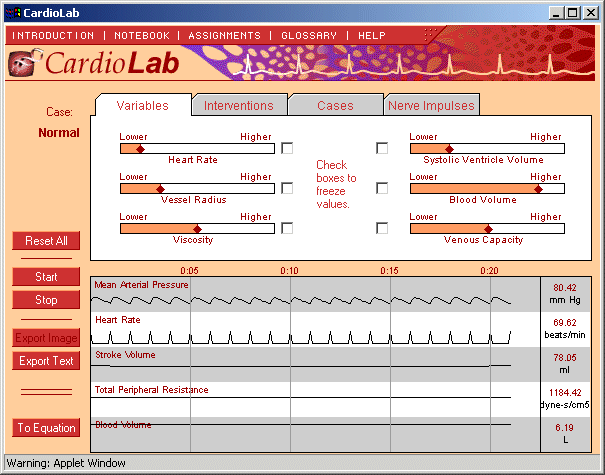605x475 pixels.
Task: Freeze the Viscosity value checkbox
Action: (x=287, y=228)
